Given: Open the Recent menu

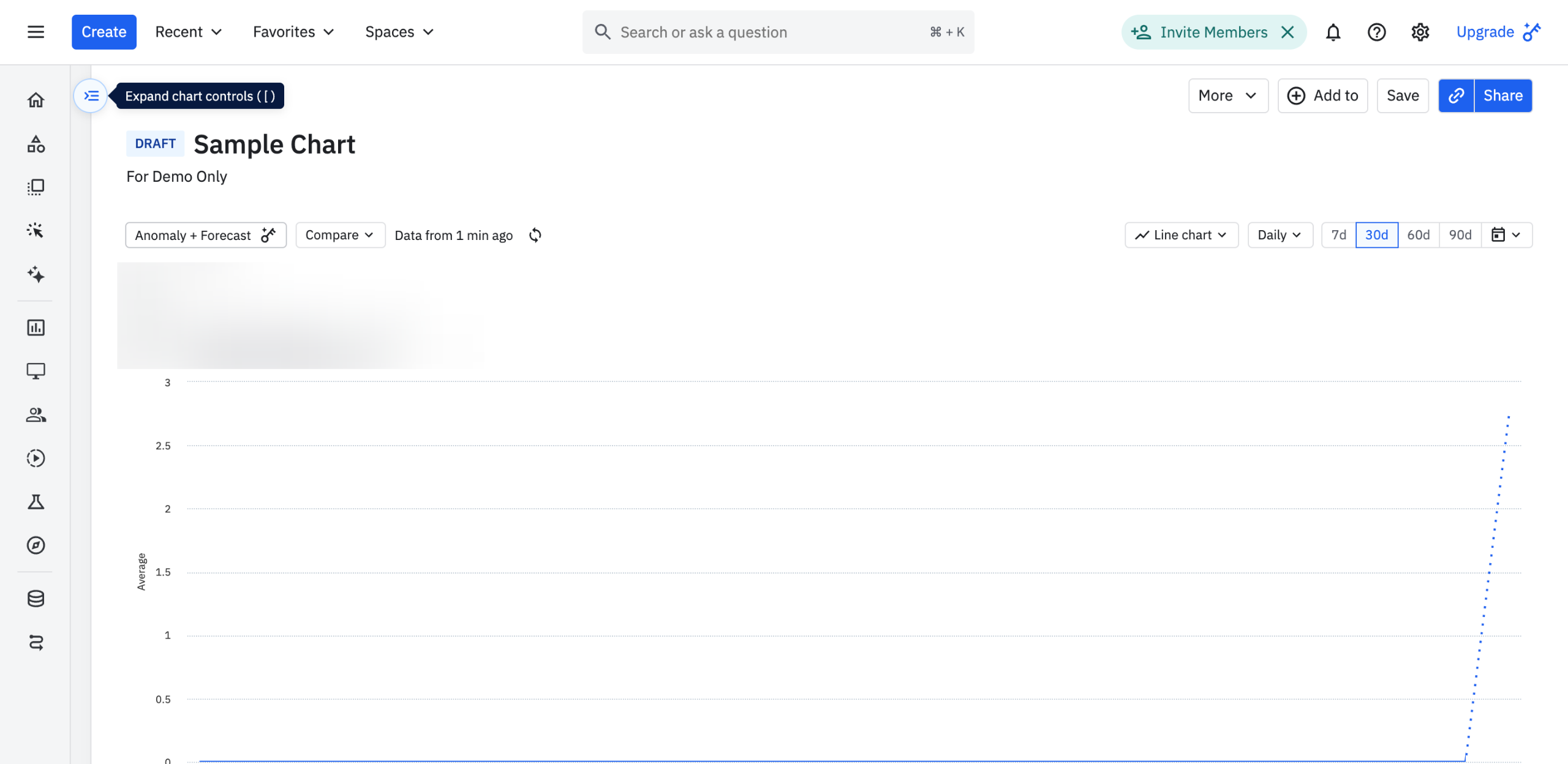Looking at the screenshot, I should click(x=188, y=32).
